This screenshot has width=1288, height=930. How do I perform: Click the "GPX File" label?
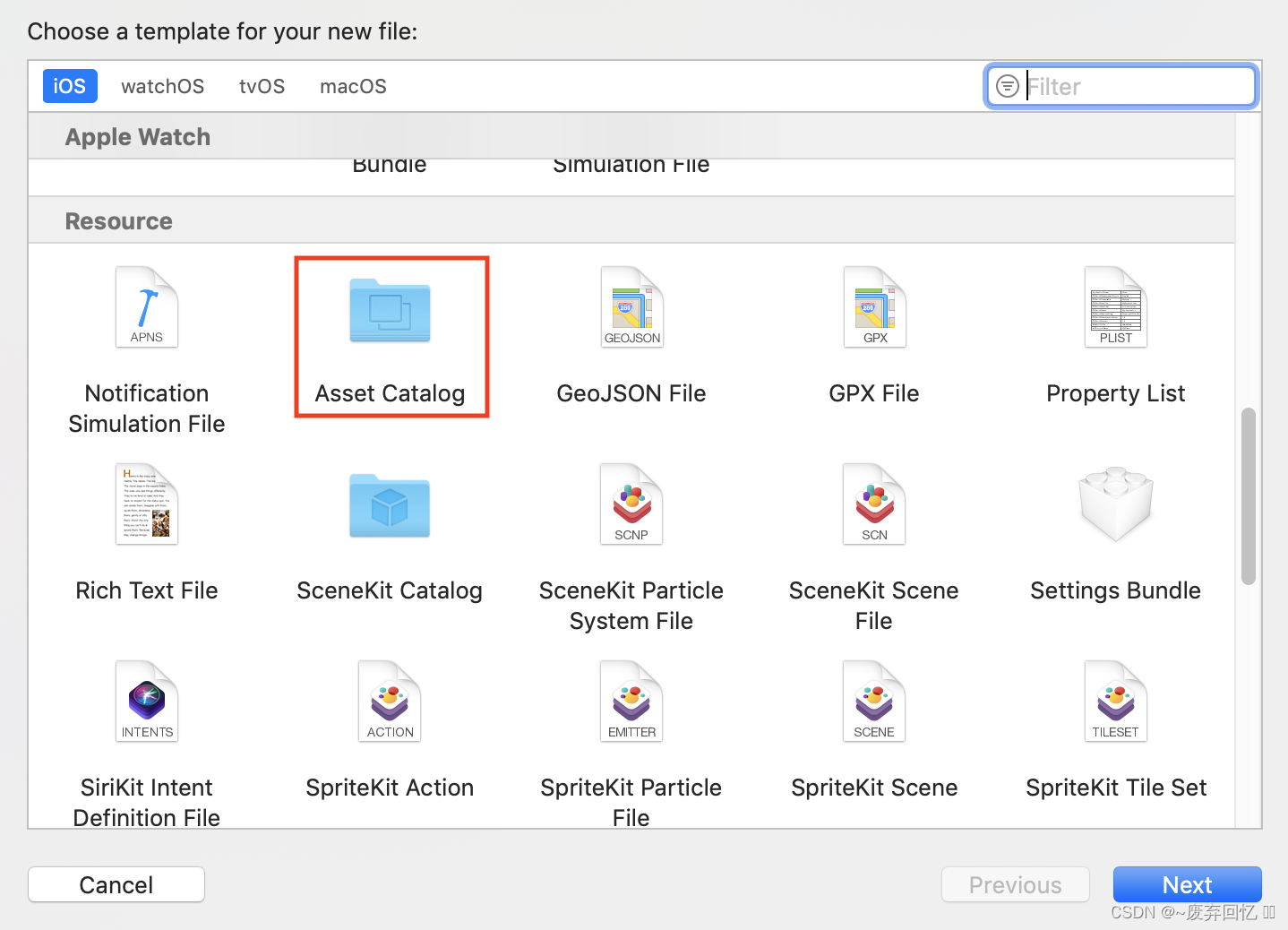(874, 393)
